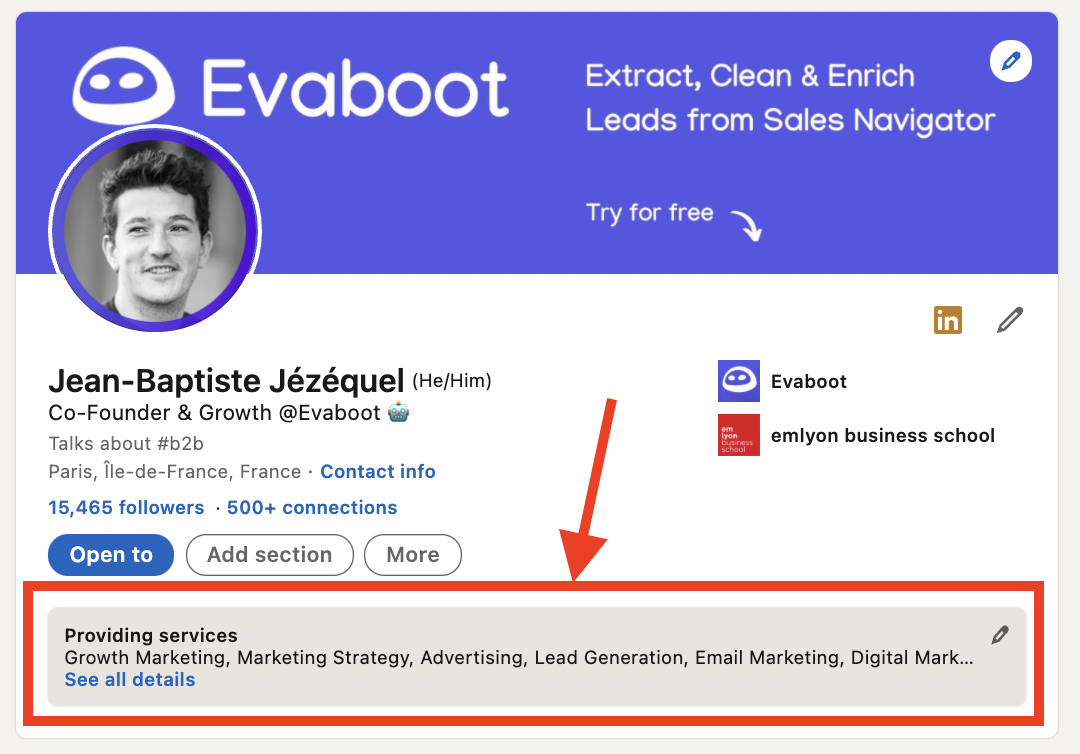Click the name Jean-Baptiste Jézéquel
This screenshot has height=754, width=1080.
226,381
